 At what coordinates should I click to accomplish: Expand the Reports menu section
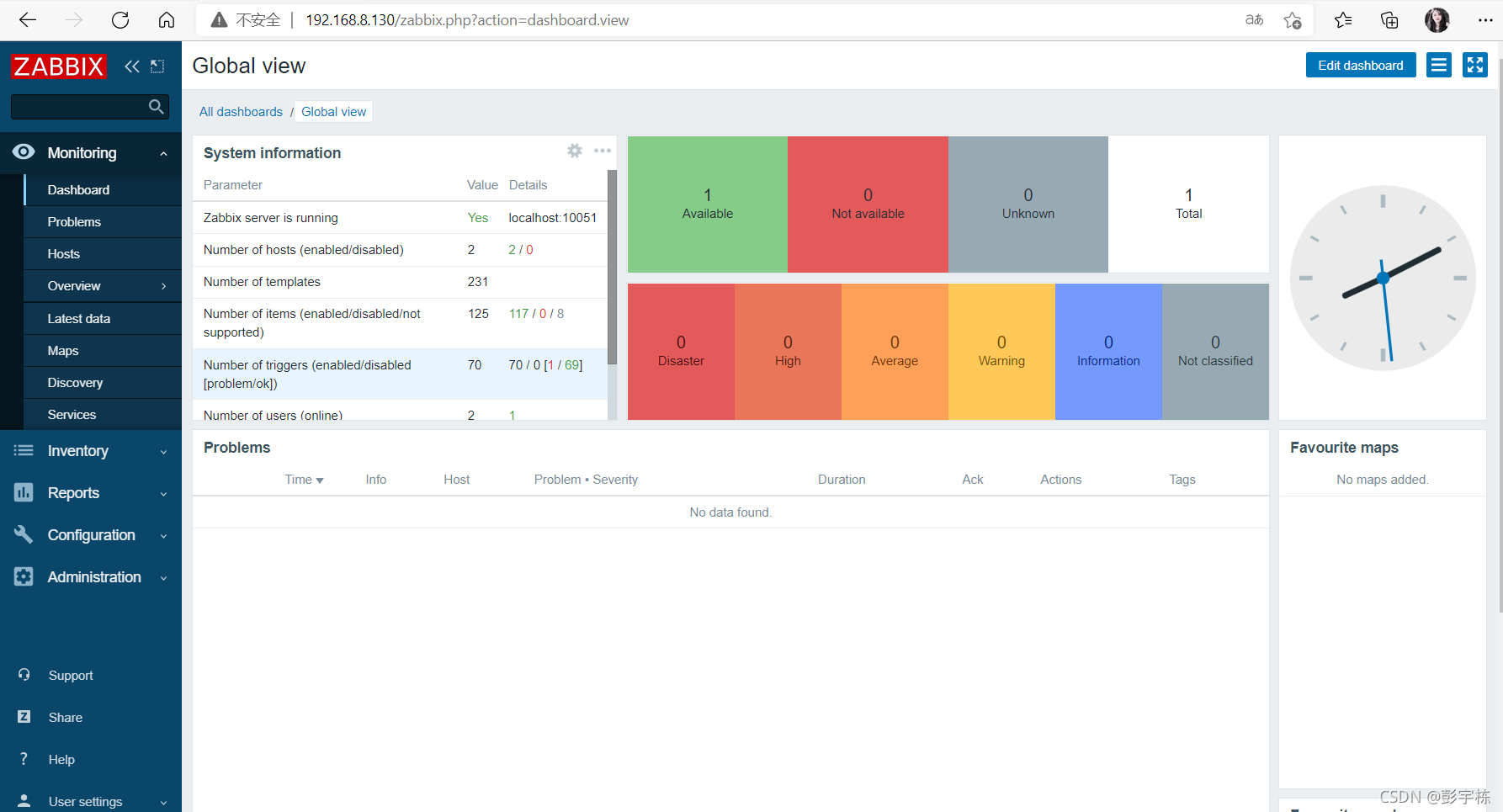coord(91,493)
